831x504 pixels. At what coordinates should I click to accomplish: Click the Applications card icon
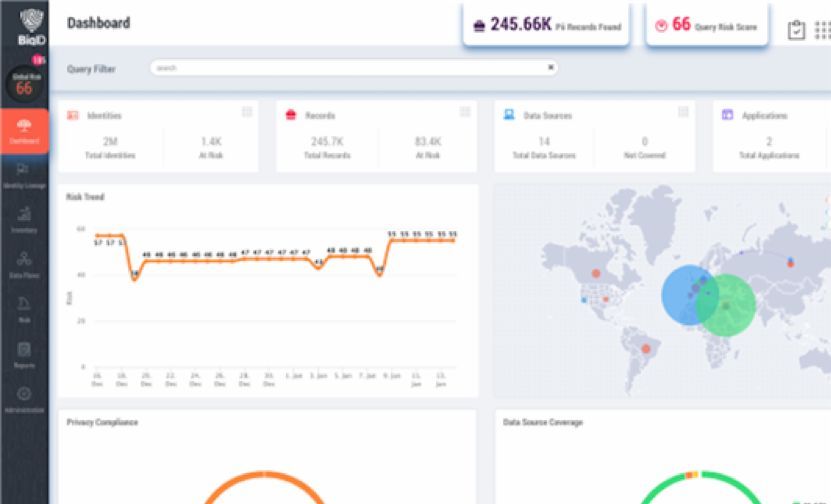(728, 115)
